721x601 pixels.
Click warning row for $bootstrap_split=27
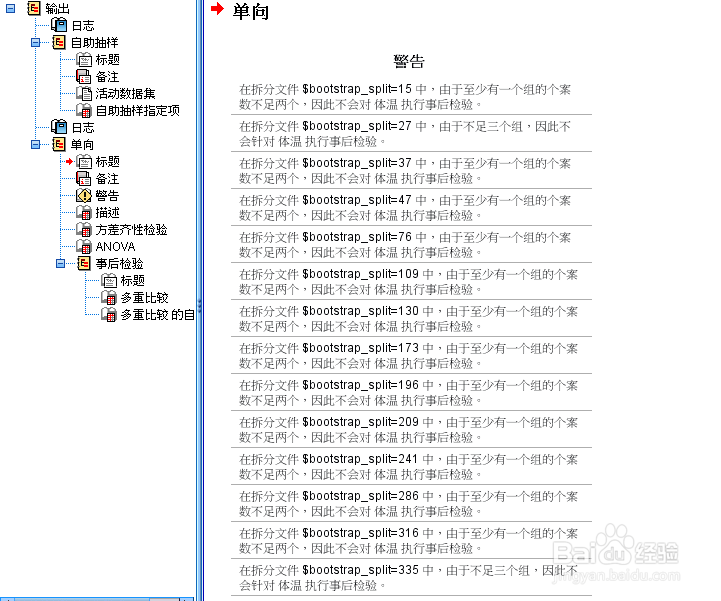coord(411,133)
